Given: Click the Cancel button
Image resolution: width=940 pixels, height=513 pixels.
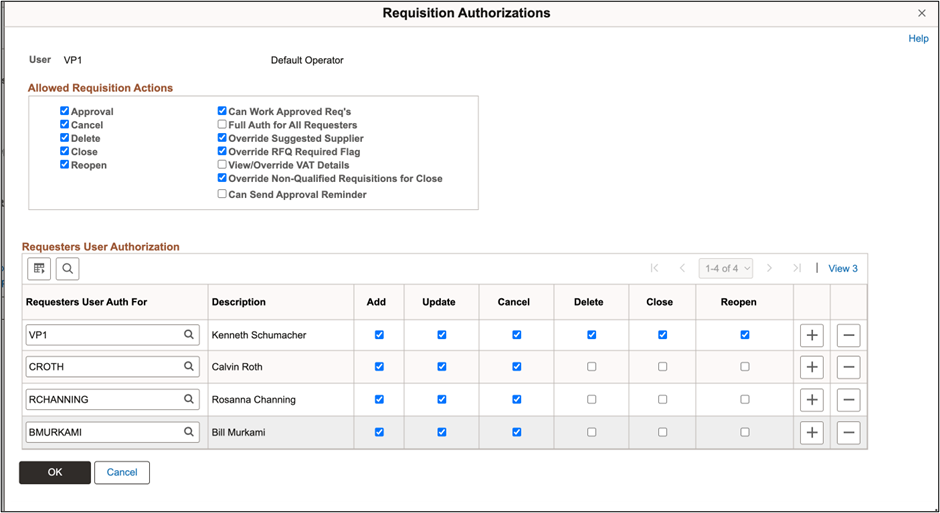Looking at the screenshot, I should tap(122, 472).
